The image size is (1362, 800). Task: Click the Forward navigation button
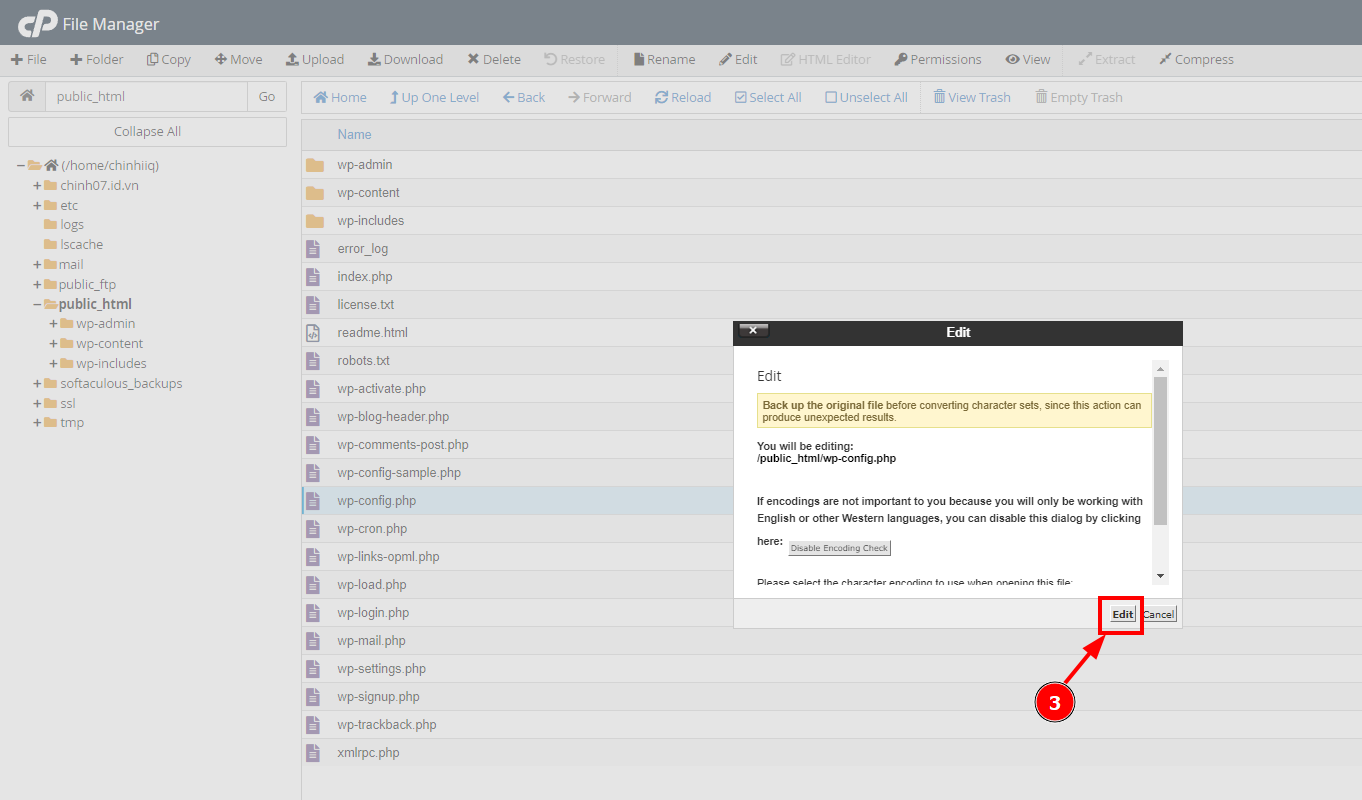[x=600, y=97]
